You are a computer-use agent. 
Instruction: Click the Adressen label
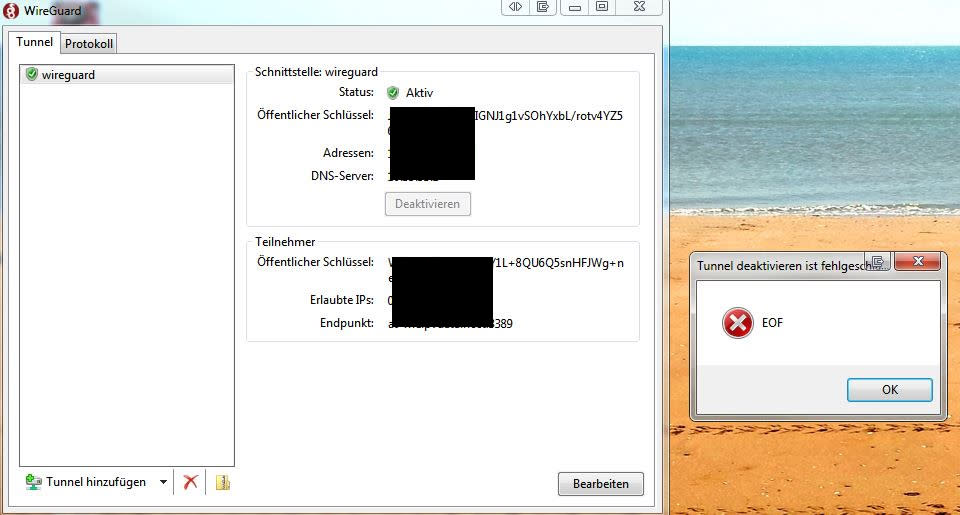[x=348, y=152]
